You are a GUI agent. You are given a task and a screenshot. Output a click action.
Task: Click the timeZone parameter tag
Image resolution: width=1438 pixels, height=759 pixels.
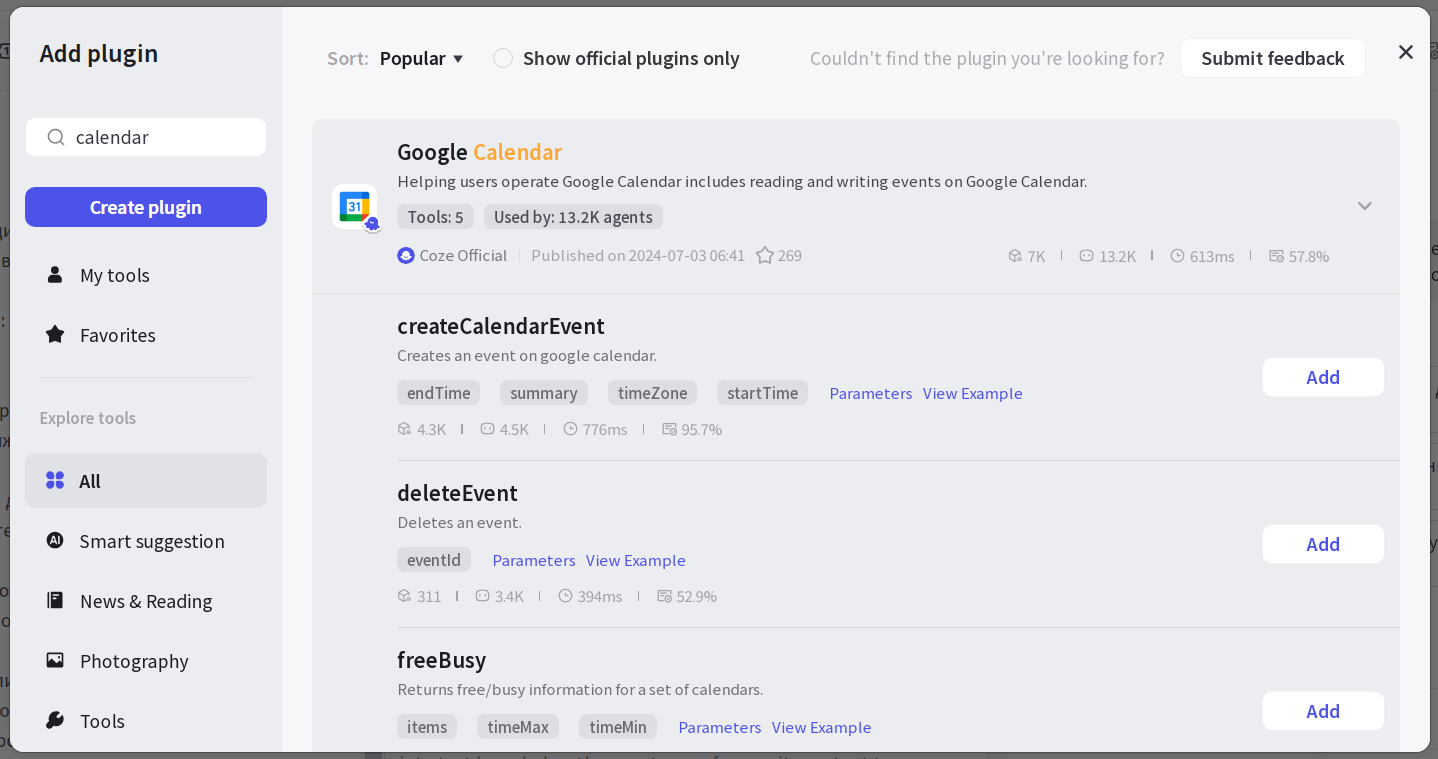[652, 393]
